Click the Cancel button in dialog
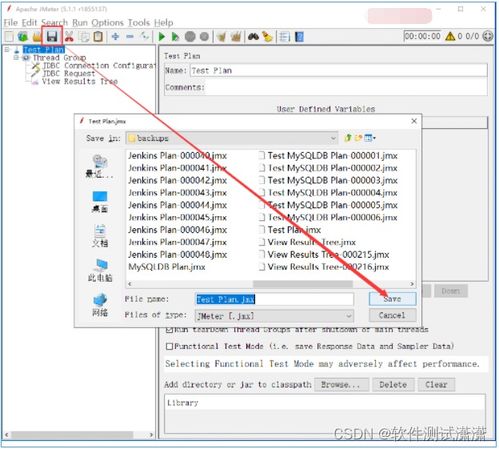The height and width of the screenshot is (449, 499). coord(392,315)
